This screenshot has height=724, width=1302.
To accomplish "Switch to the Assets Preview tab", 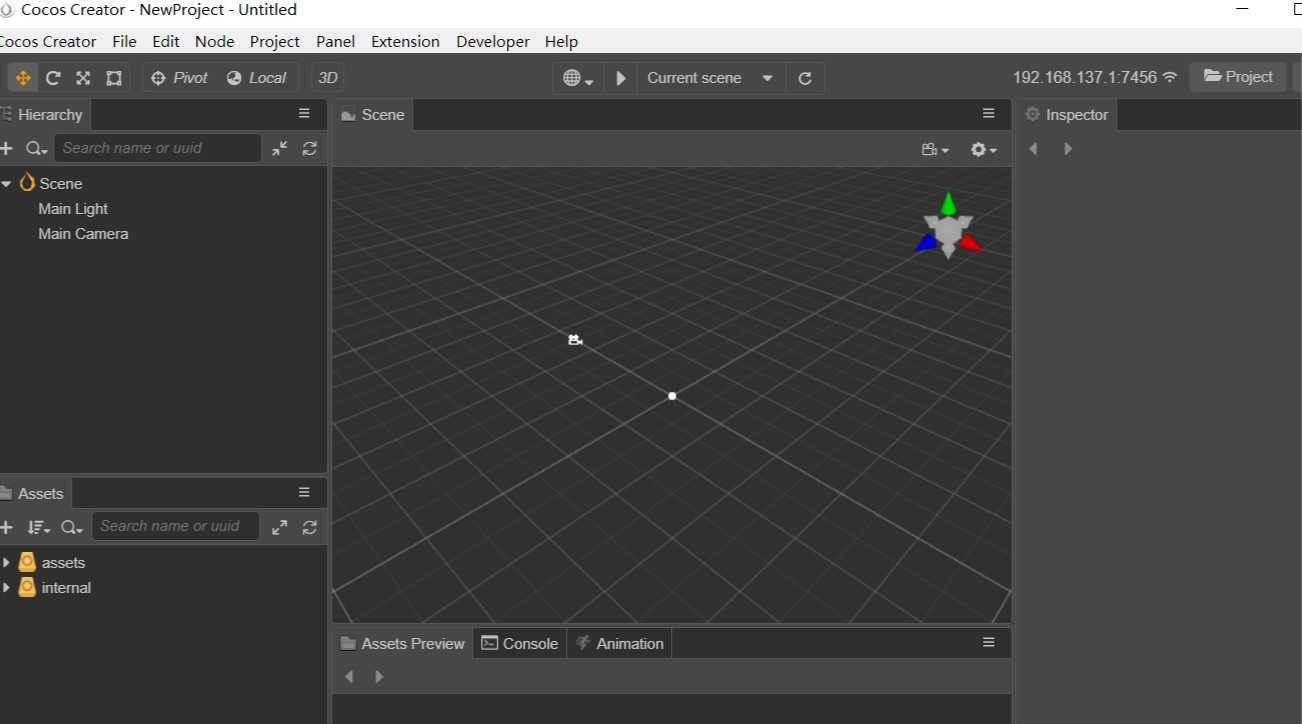I will pyautogui.click(x=403, y=643).
